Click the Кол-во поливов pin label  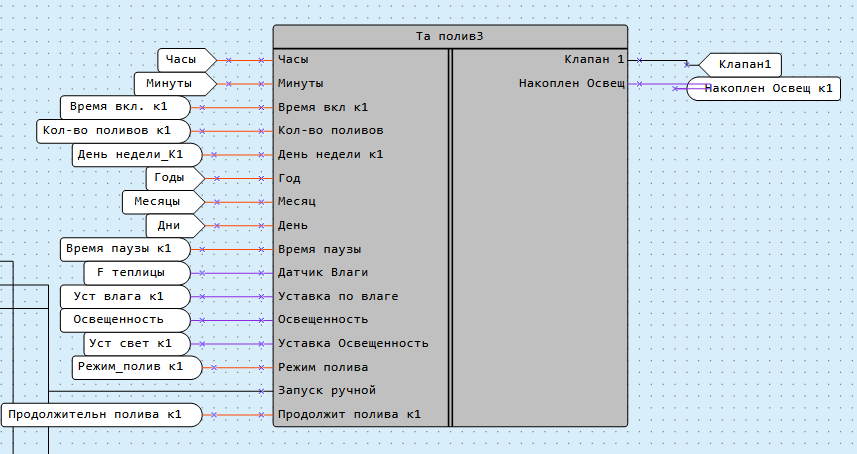pyautogui.click(x=331, y=131)
